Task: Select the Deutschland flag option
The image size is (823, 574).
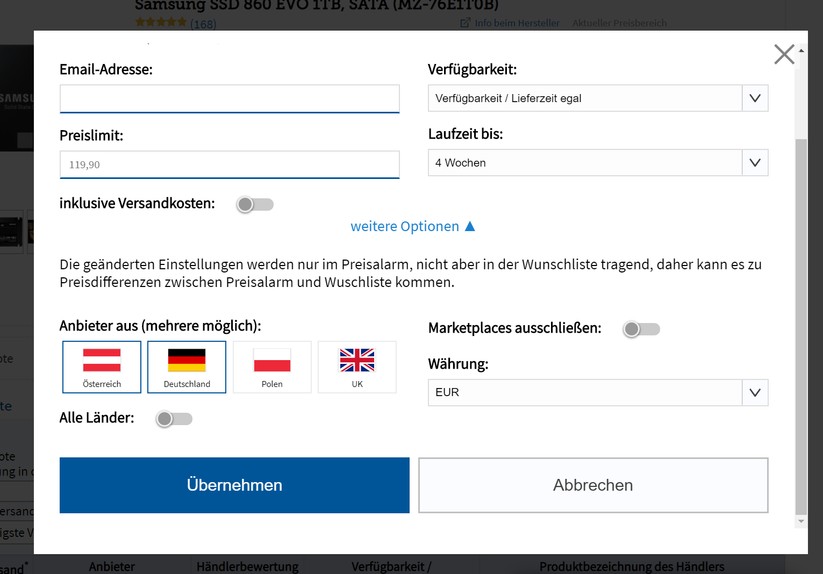Action: (187, 366)
